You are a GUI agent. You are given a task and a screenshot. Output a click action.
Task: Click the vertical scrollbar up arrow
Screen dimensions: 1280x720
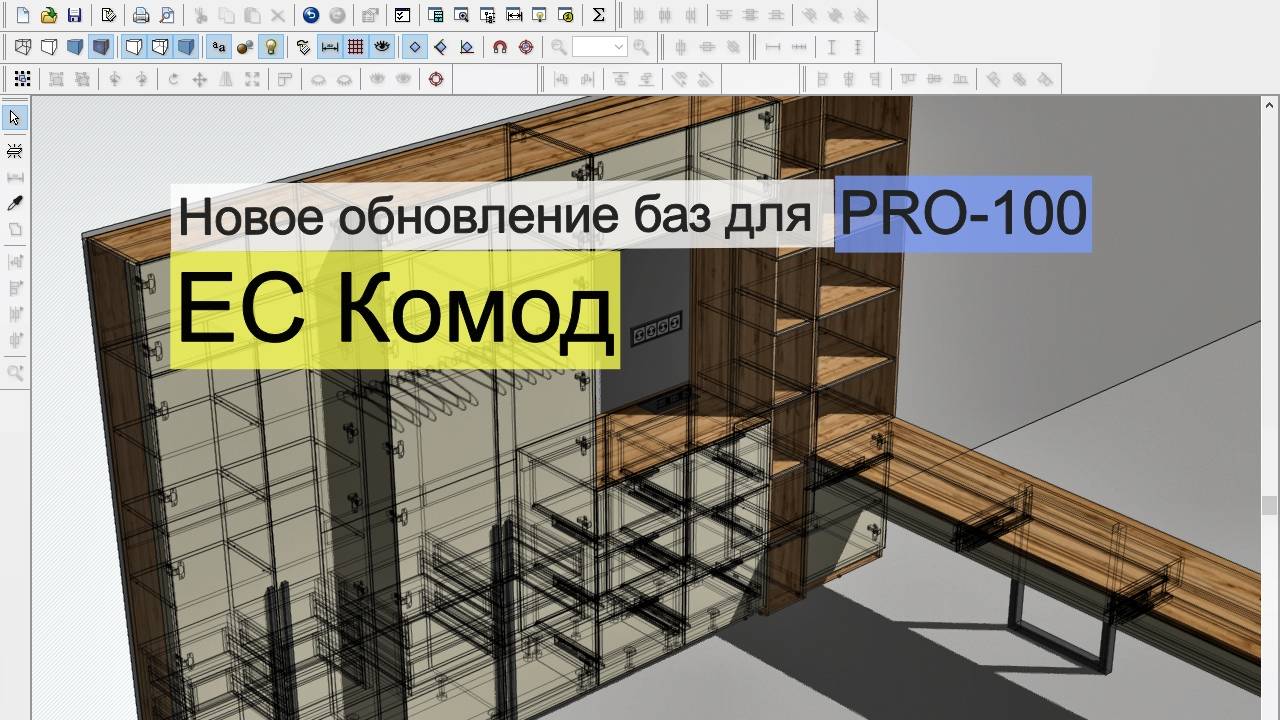coord(1270,105)
